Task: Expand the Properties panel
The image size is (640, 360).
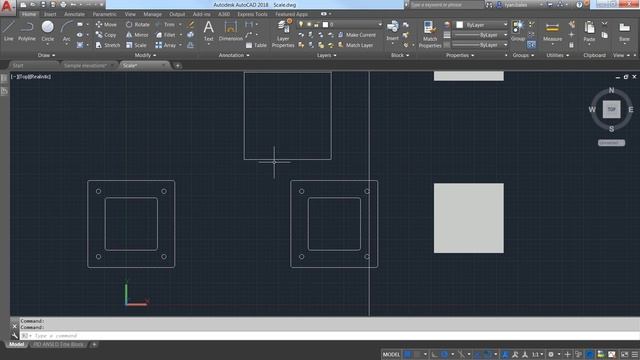Action: tap(460, 55)
